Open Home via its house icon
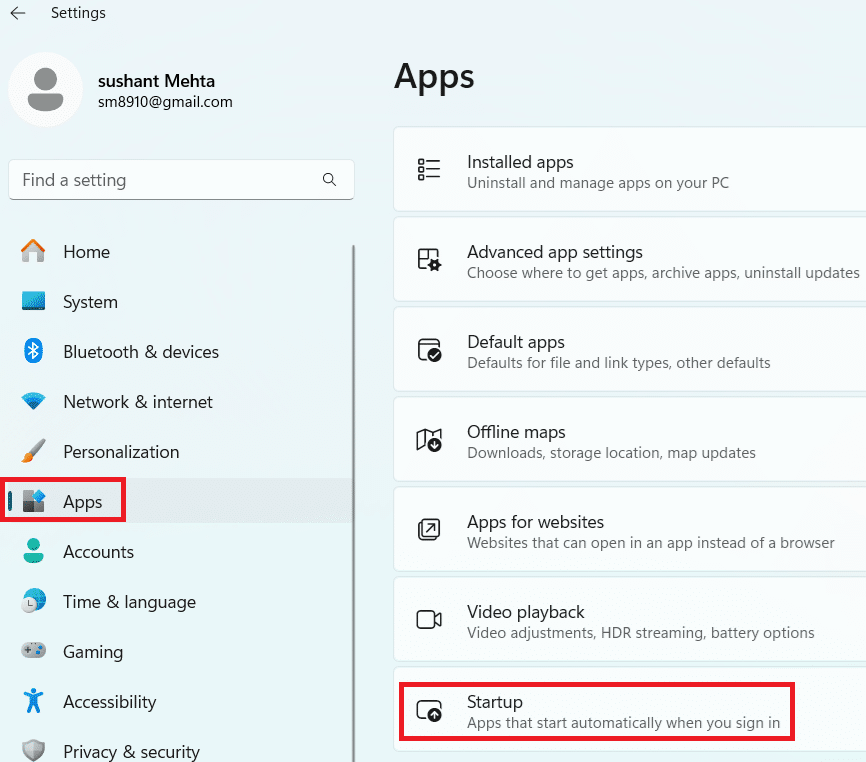The width and height of the screenshot is (866, 762). [x=34, y=252]
